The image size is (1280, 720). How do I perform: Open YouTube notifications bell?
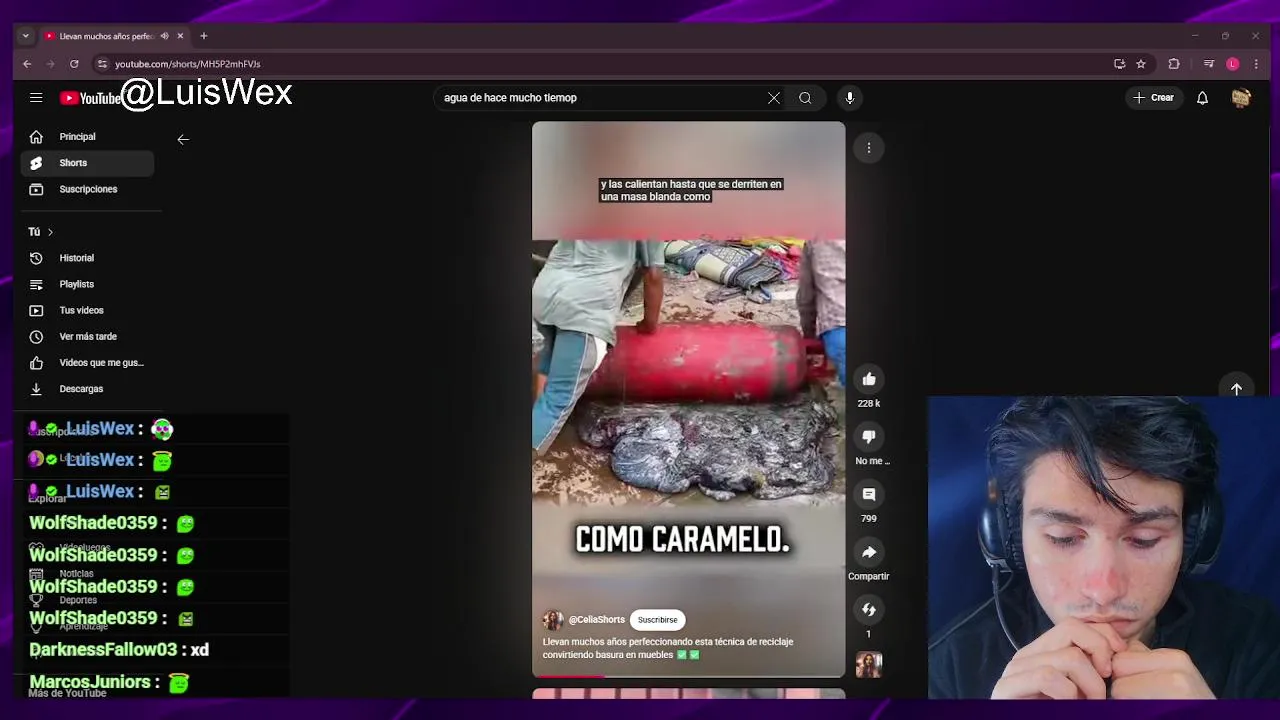[x=1202, y=98]
